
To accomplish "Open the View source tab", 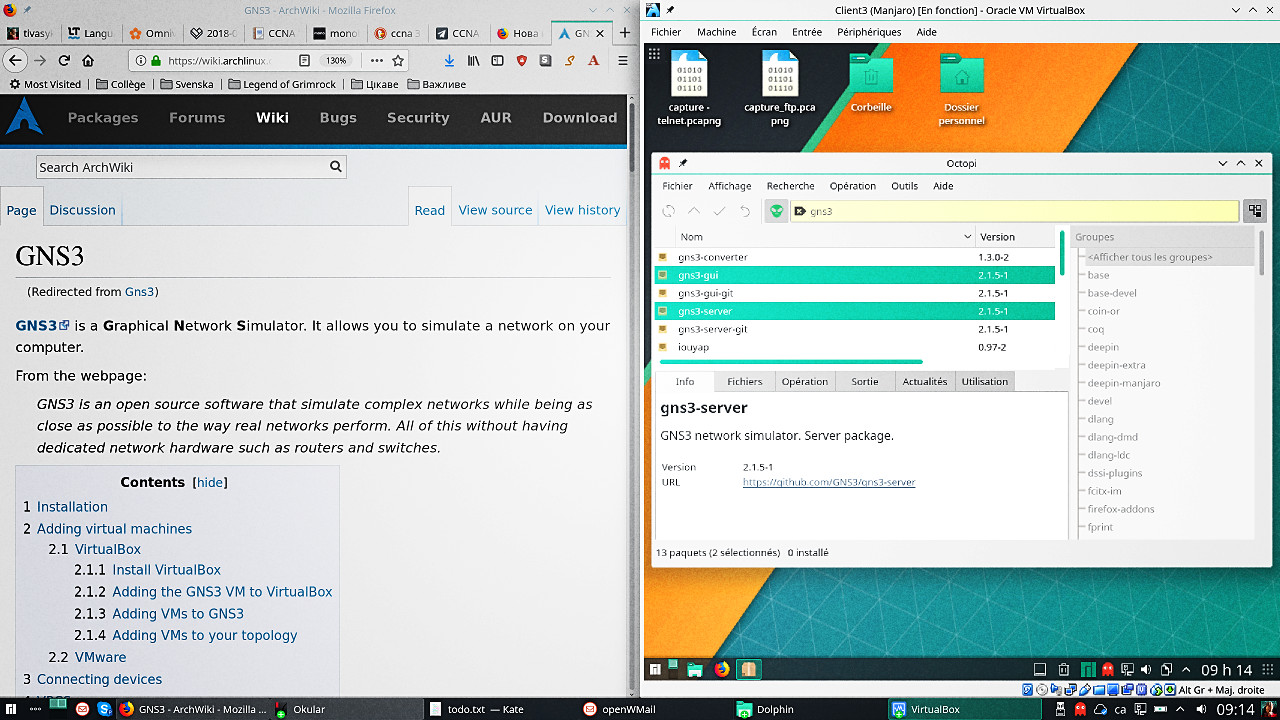I will [x=495, y=210].
